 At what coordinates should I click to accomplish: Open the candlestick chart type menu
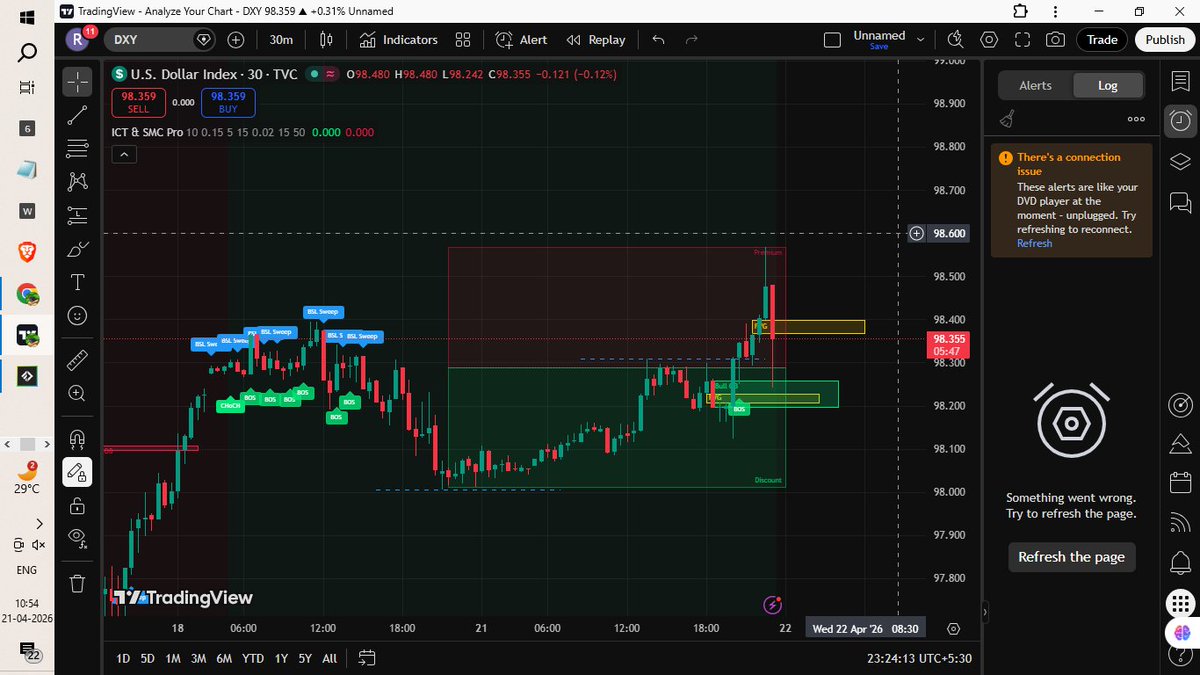(325, 40)
